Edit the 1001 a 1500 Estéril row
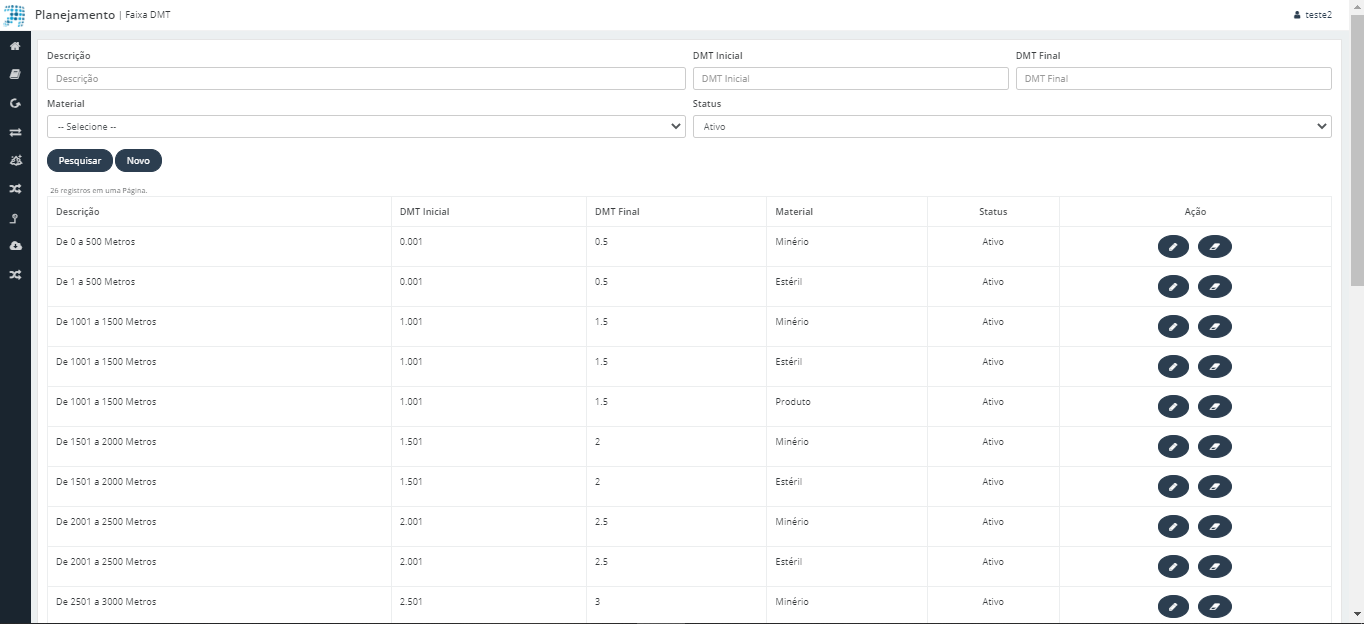1364x624 pixels. [x=1173, y=367]
